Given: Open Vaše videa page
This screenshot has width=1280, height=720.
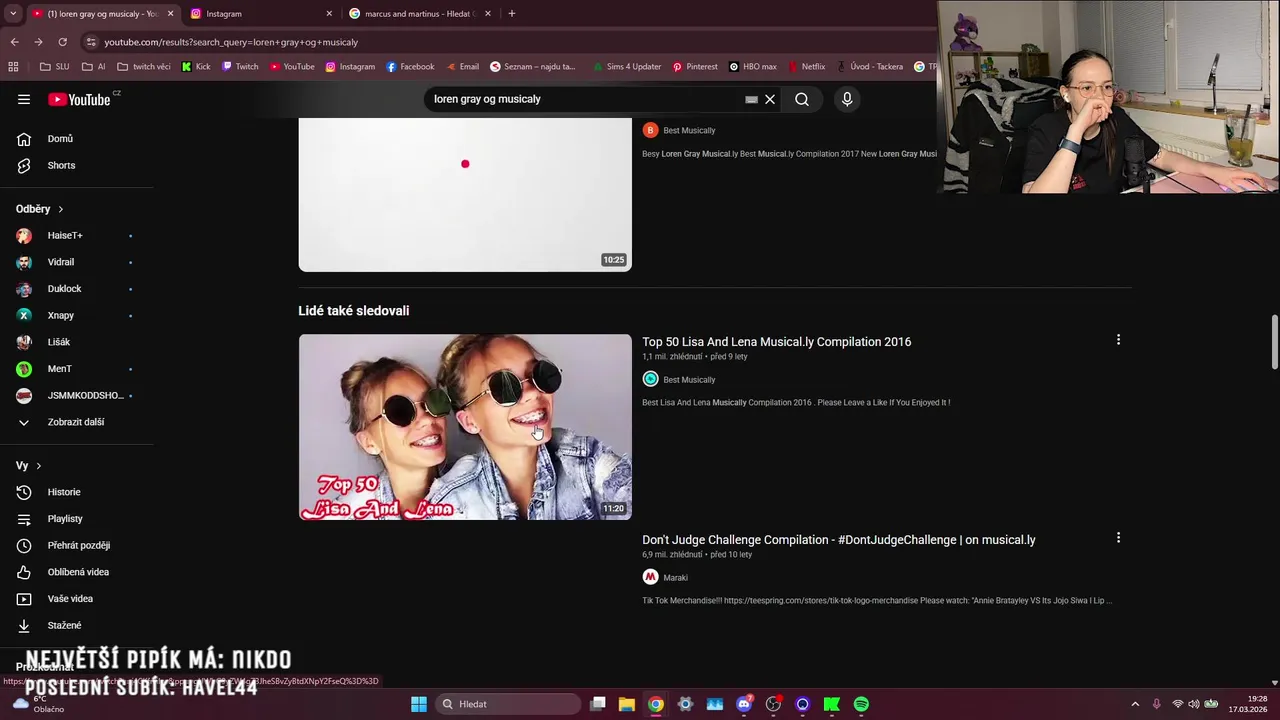Looking at the screenshot, I should click(x=70, y=599).
